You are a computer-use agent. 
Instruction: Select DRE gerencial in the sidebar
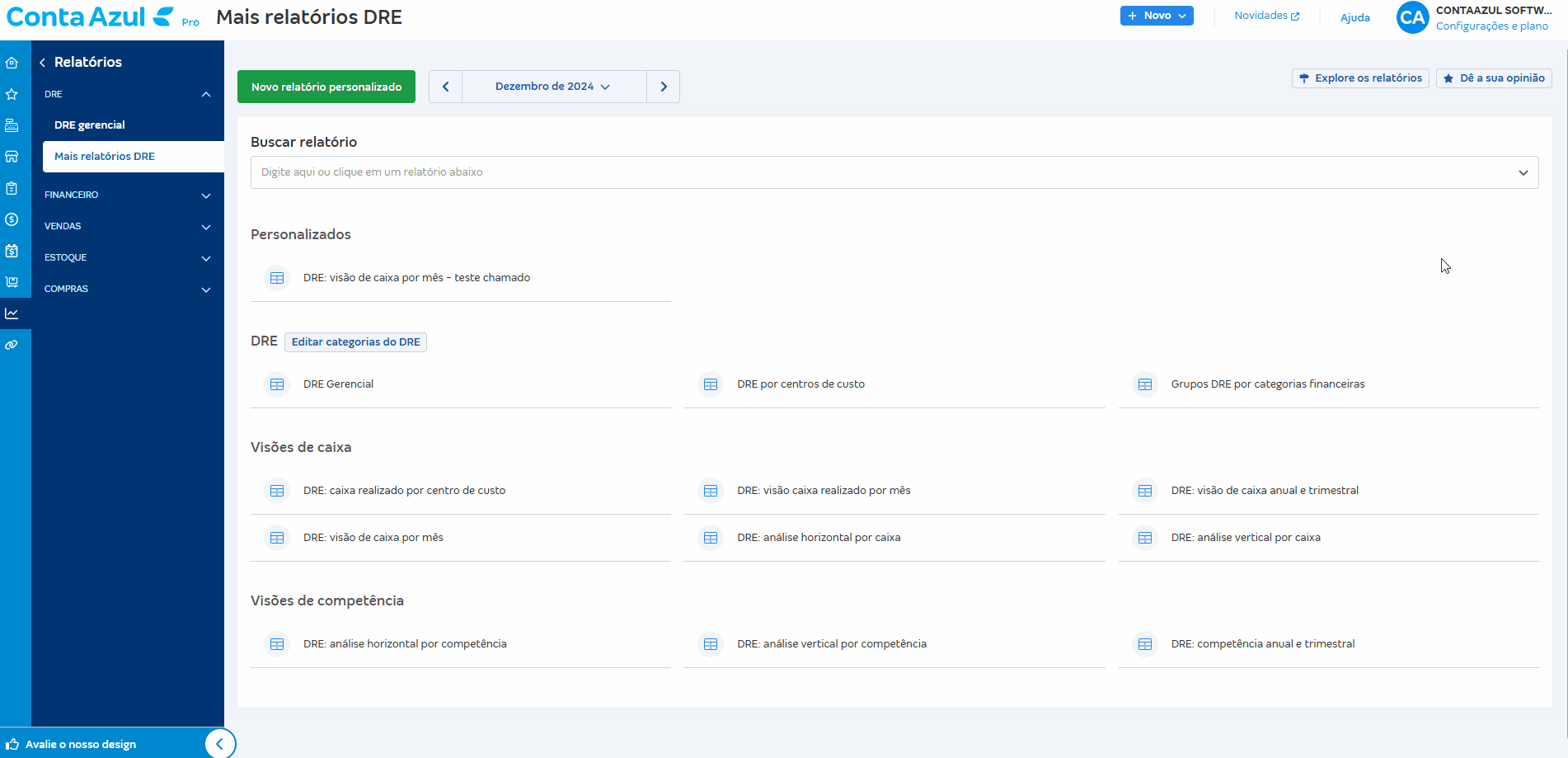point(90,125)
